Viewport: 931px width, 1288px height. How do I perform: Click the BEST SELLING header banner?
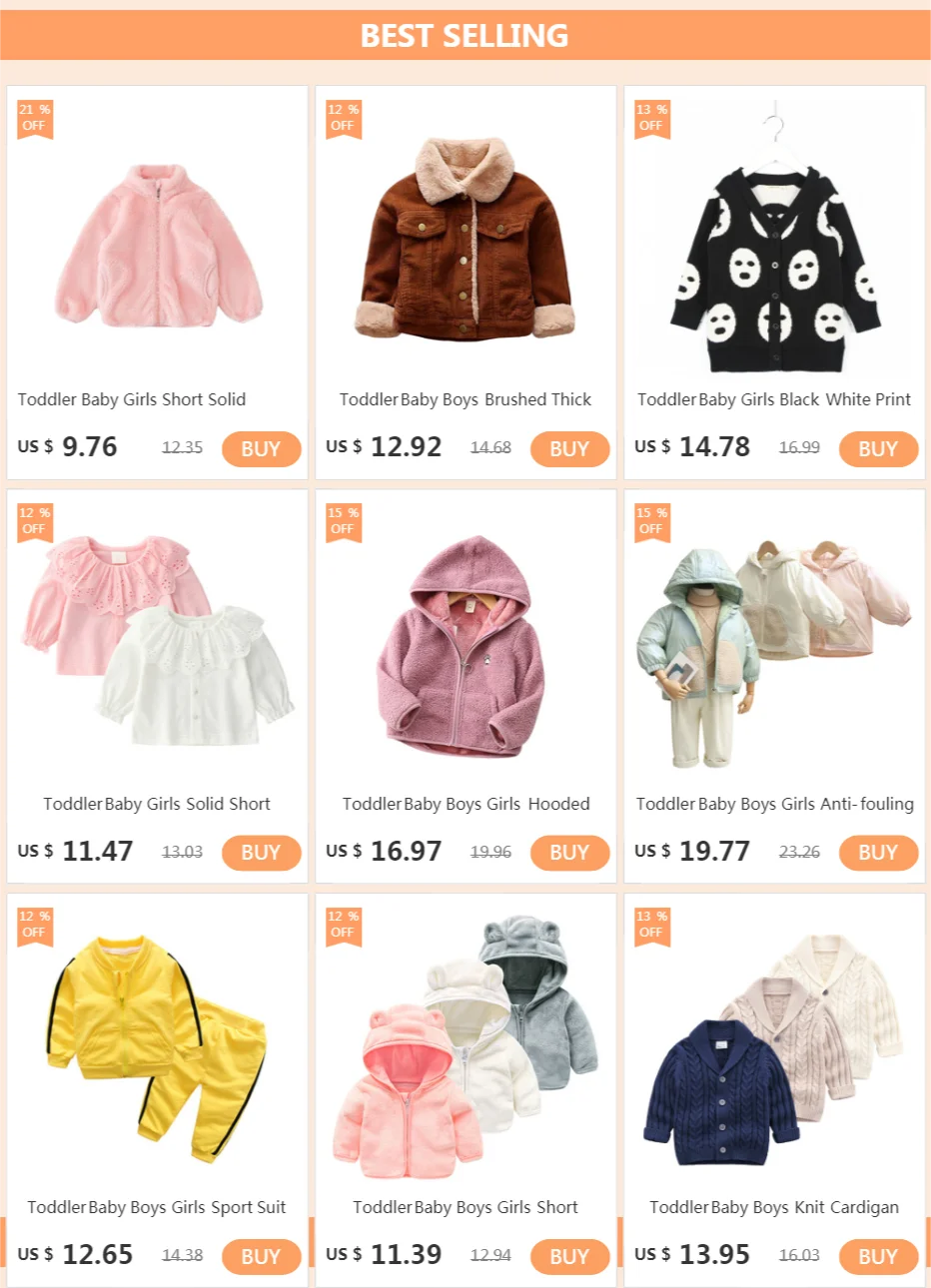pyautogui.click(x=465, y=35)
